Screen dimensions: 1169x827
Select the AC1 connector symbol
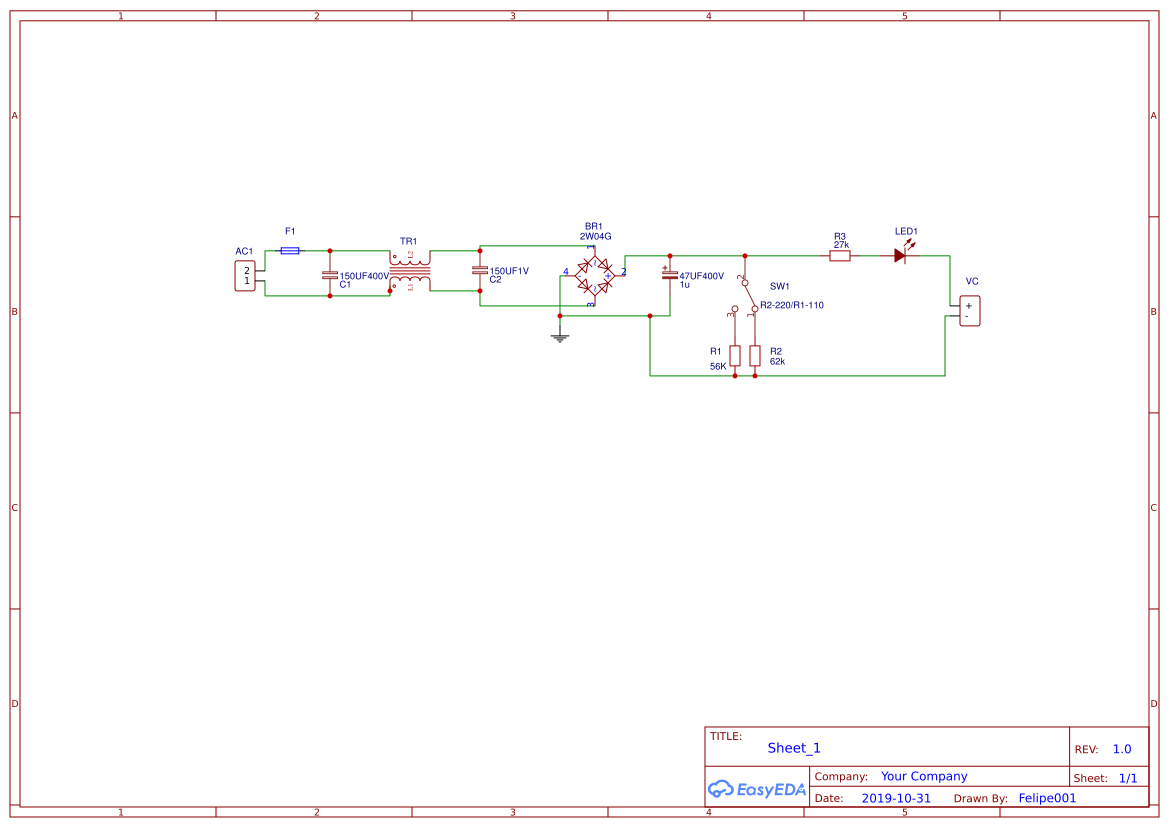click(245, 276)
